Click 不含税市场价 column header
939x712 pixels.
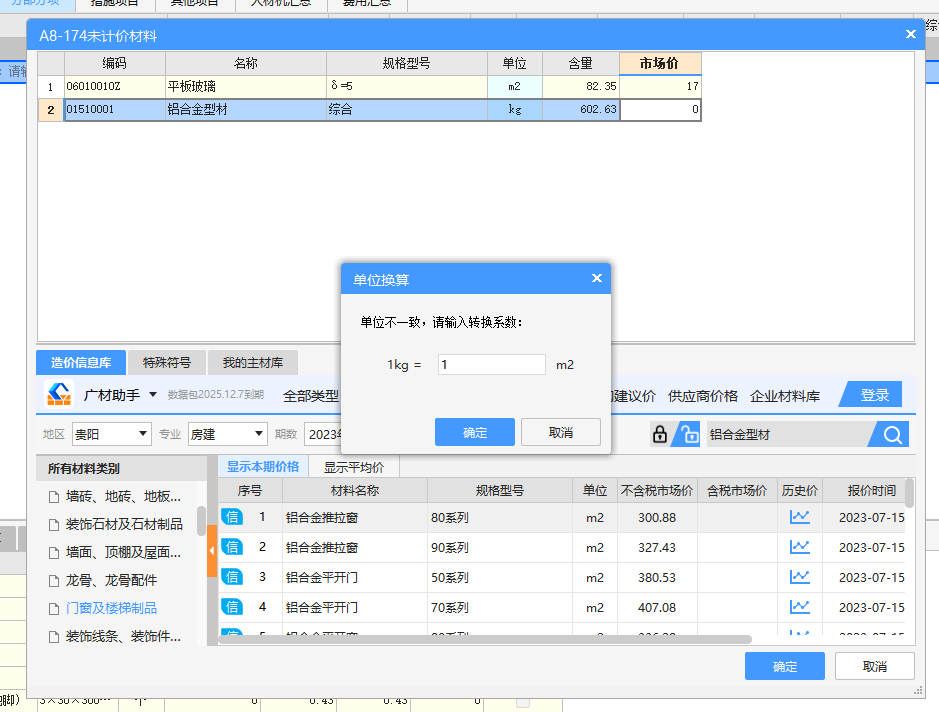[657, 491]
